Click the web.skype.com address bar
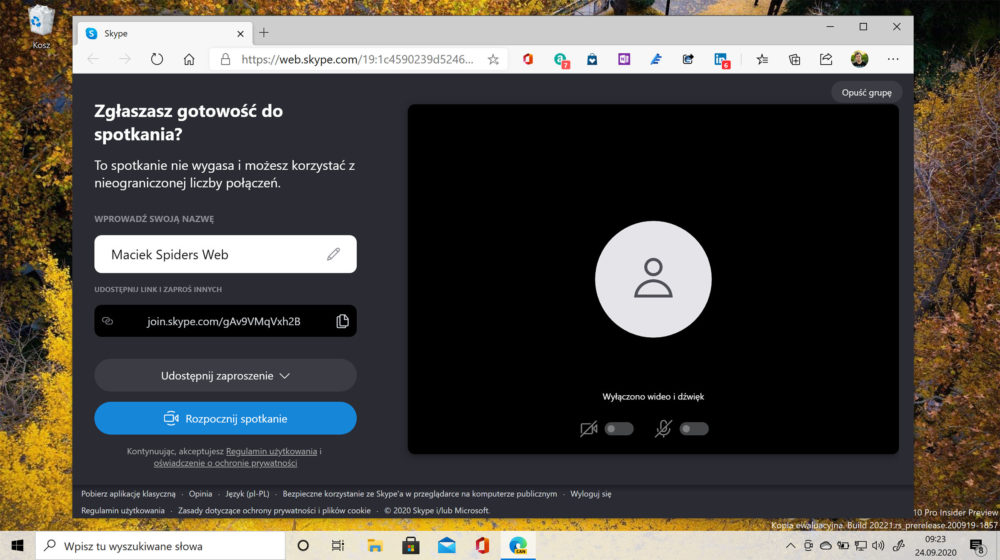1000x560 pixels. tap(357, 59)
